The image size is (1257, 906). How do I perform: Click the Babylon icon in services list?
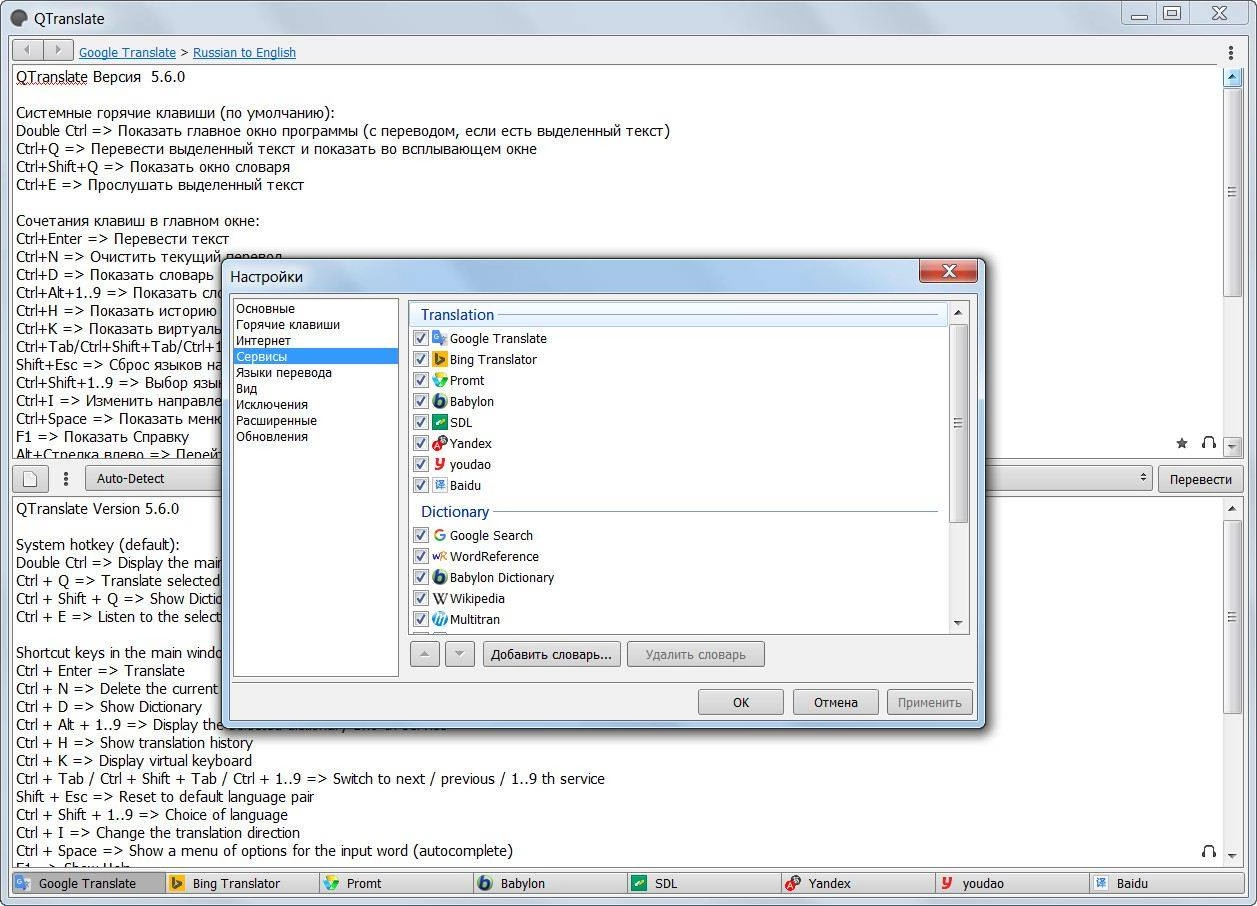440,401
